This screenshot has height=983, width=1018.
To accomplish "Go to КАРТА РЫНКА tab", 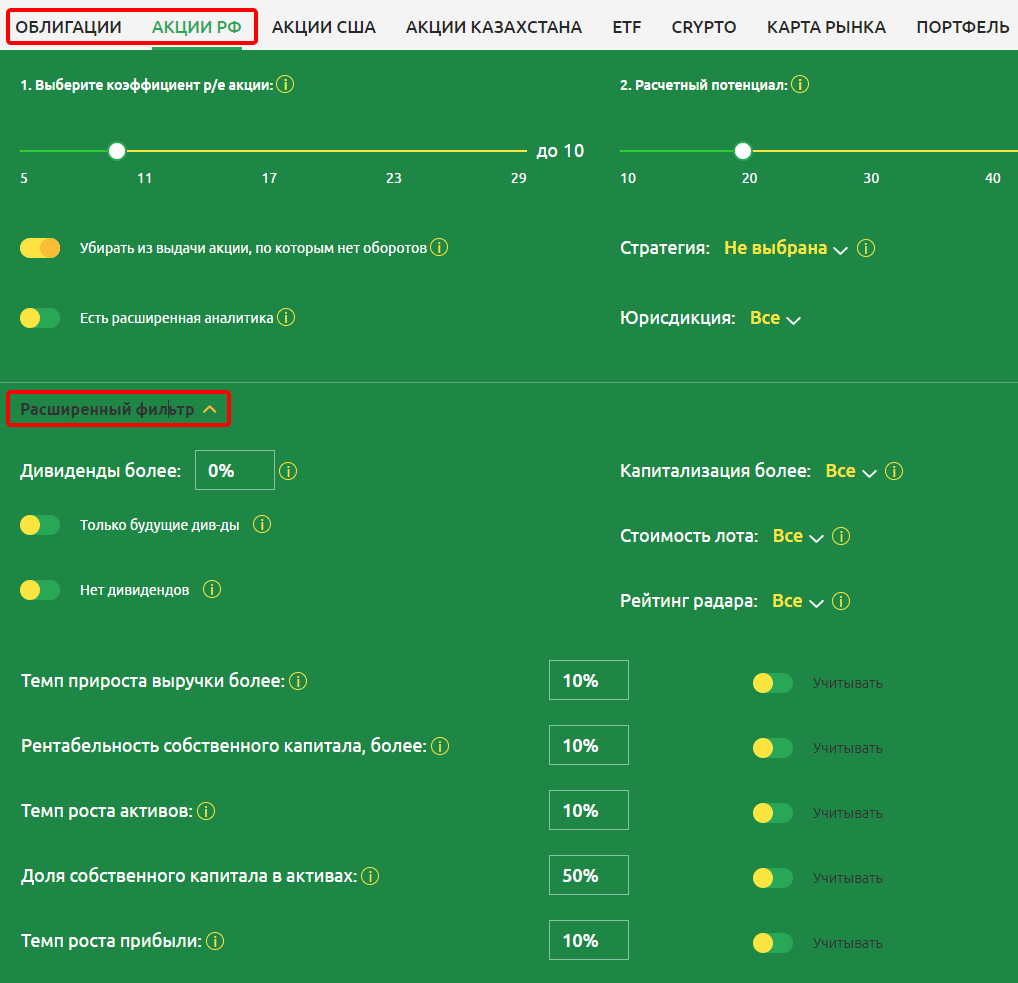I will pyautogui.click(x=826, y=27).
